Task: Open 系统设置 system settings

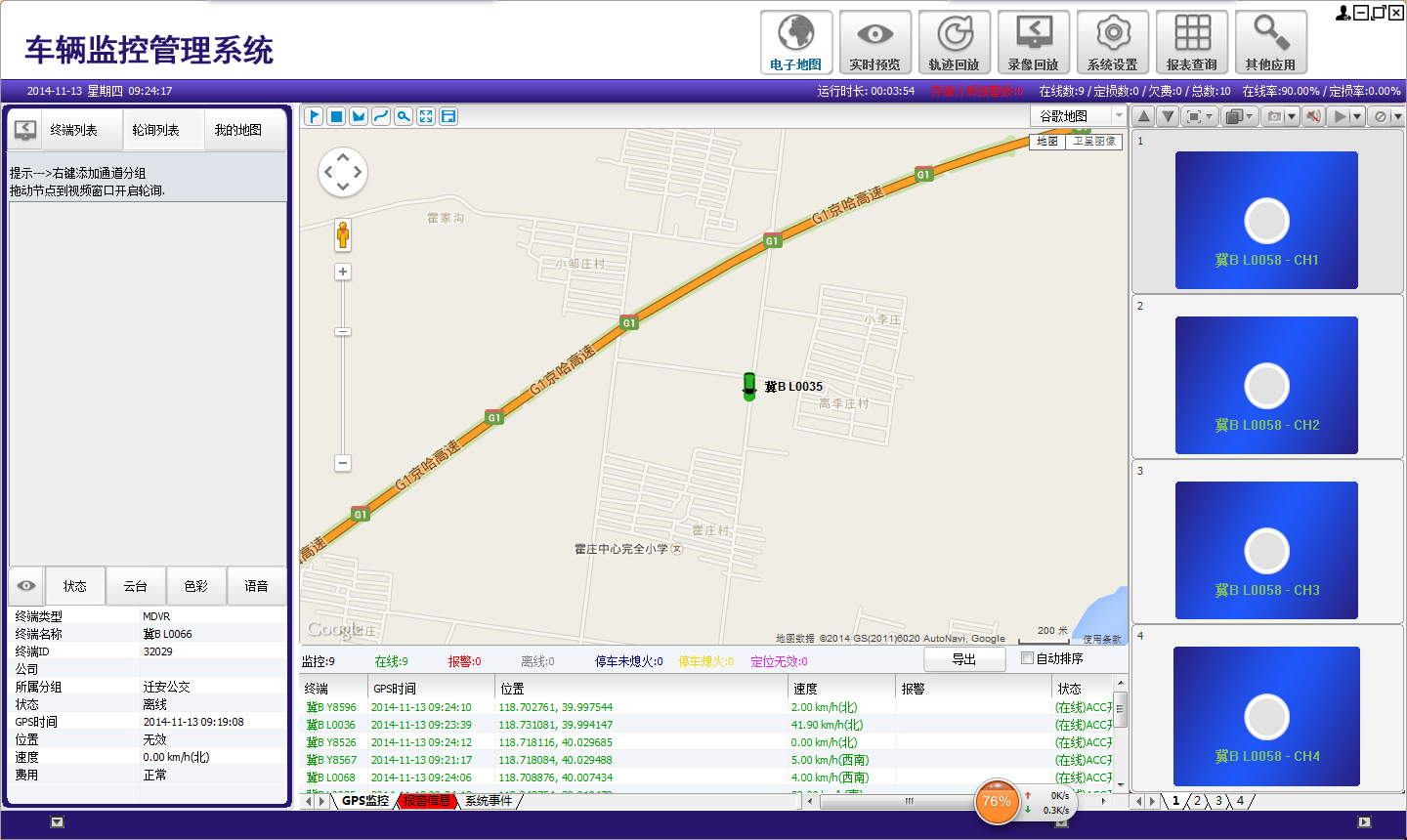Action: click(1113, 42)
